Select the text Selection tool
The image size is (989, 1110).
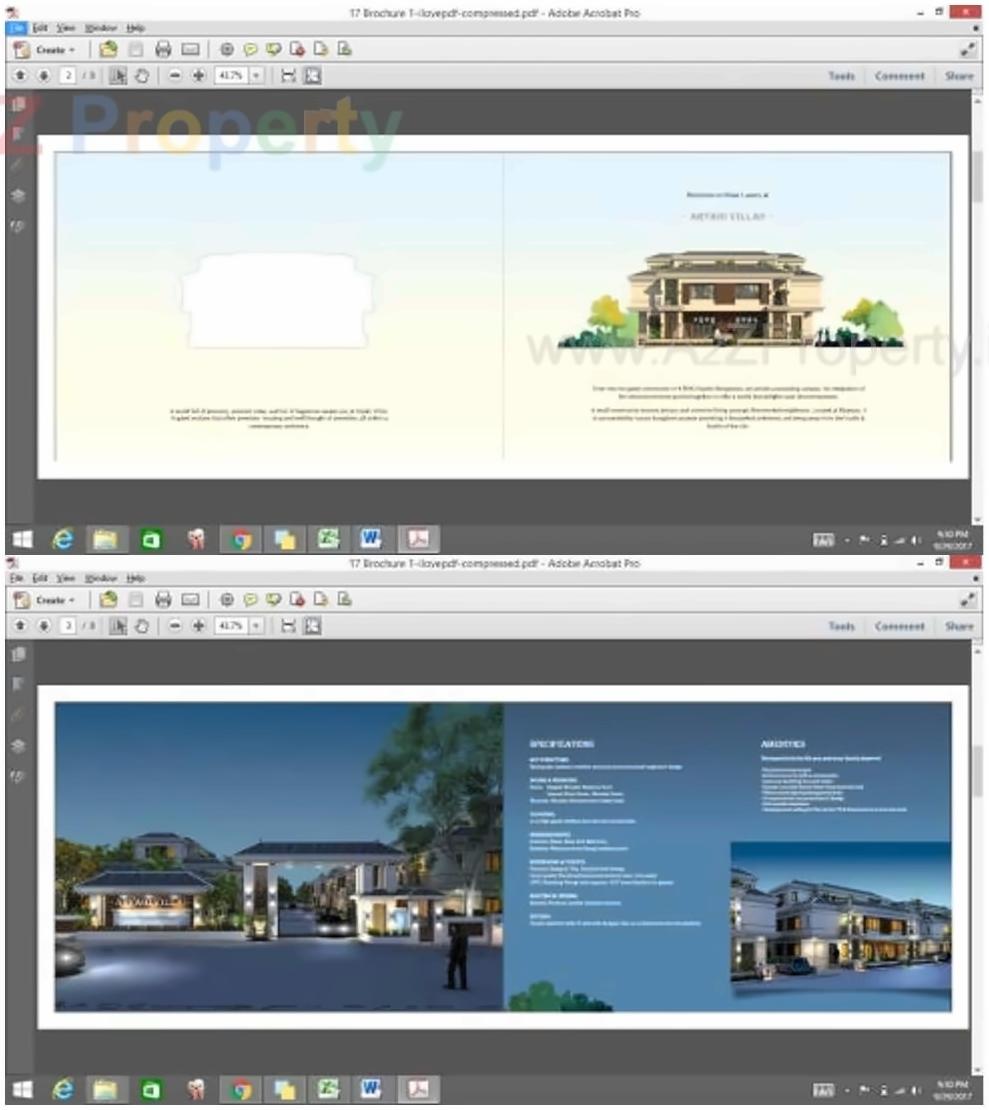point(117,75)
